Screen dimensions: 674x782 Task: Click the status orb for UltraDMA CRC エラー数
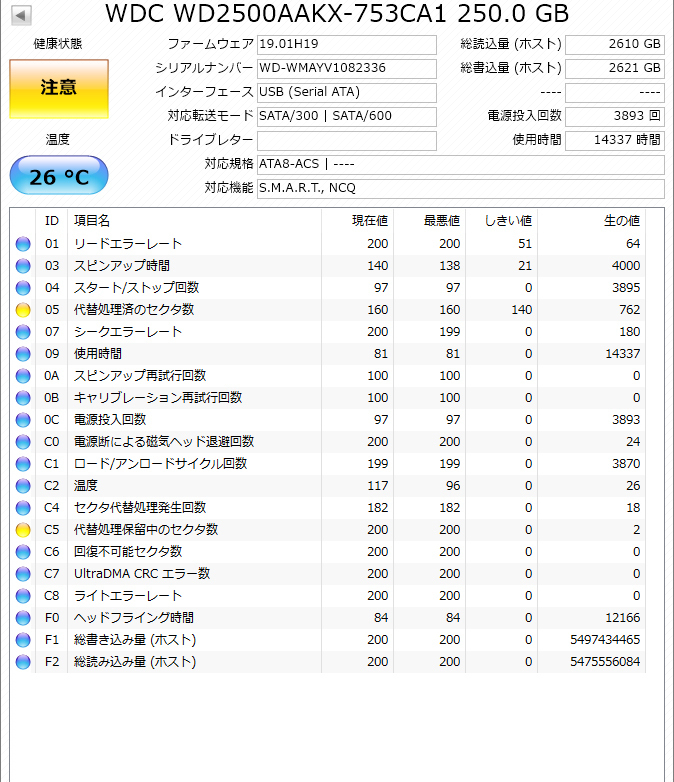(x=23, y=574)
